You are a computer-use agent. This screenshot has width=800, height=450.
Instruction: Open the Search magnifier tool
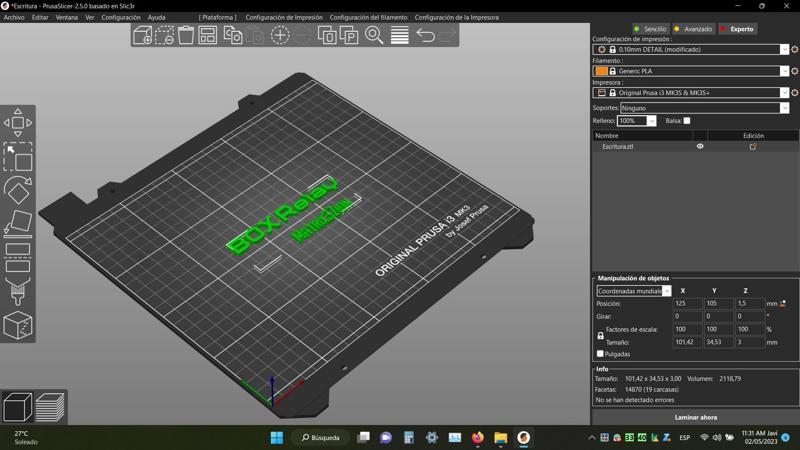click(374, 35)
